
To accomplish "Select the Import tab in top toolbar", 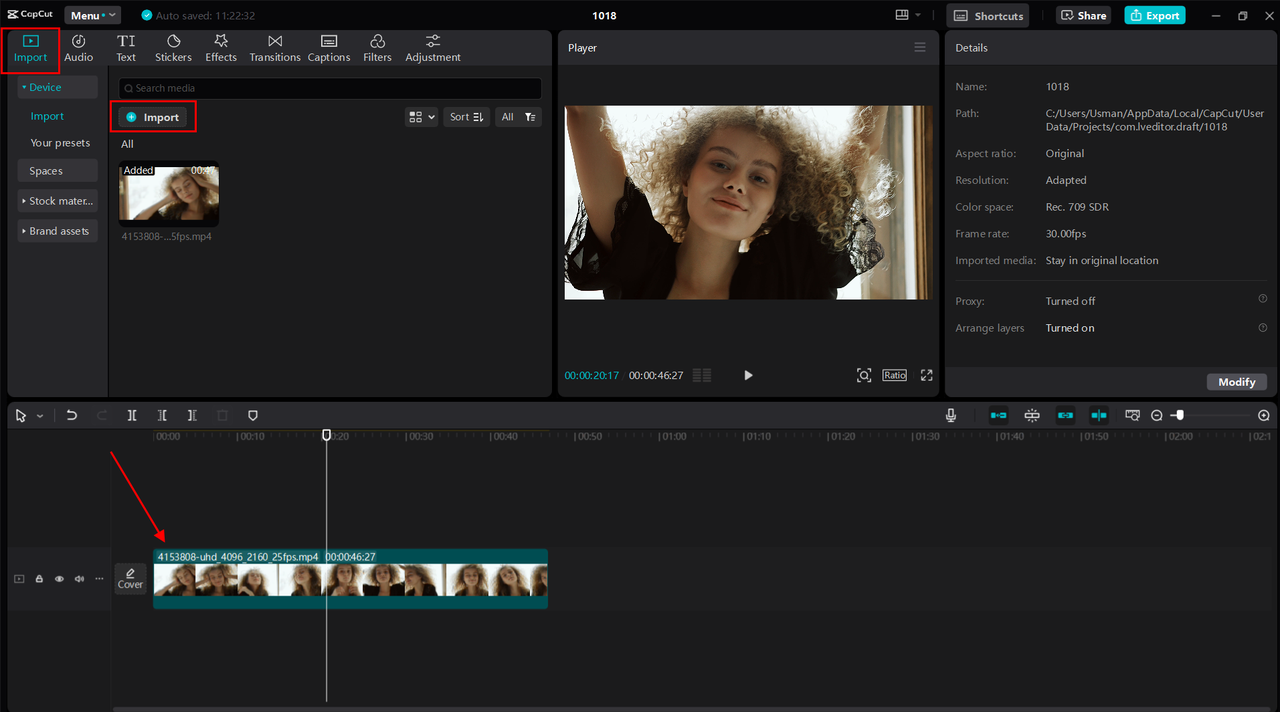I will tap(30, 48).
